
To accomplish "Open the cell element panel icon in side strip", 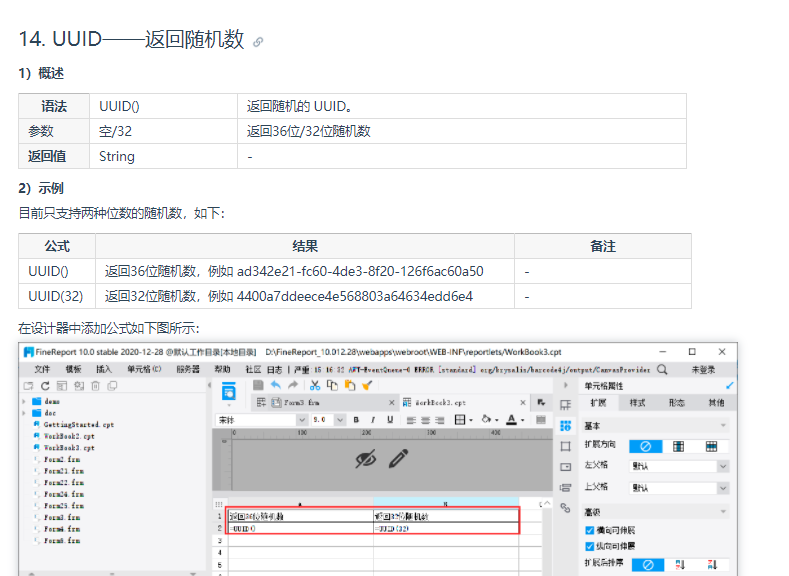I will point(566,405).
